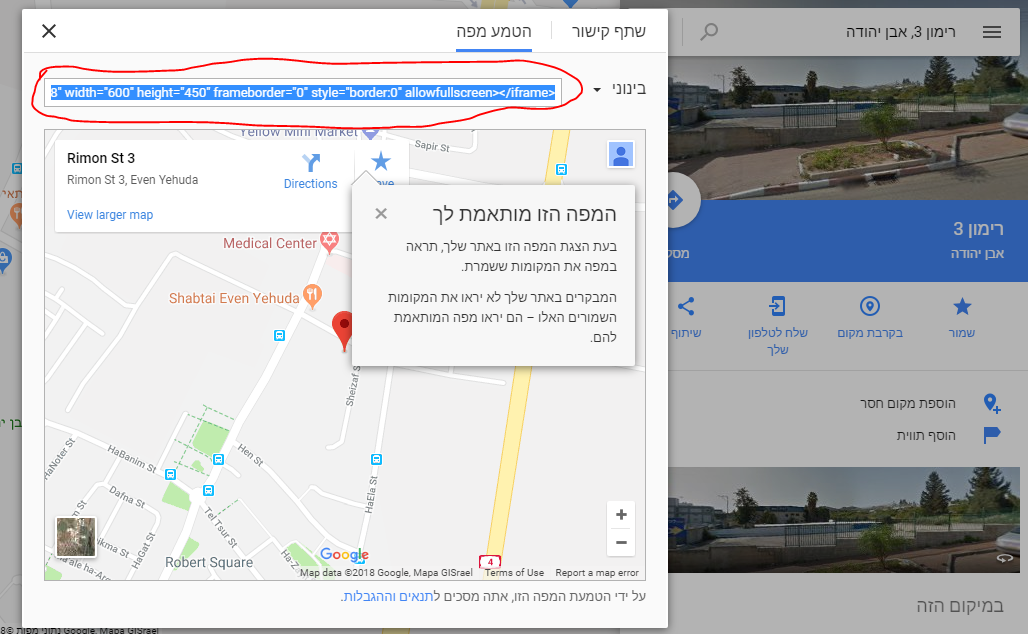
Task: Open the View larger map link
Action: [x=110, y=215]
